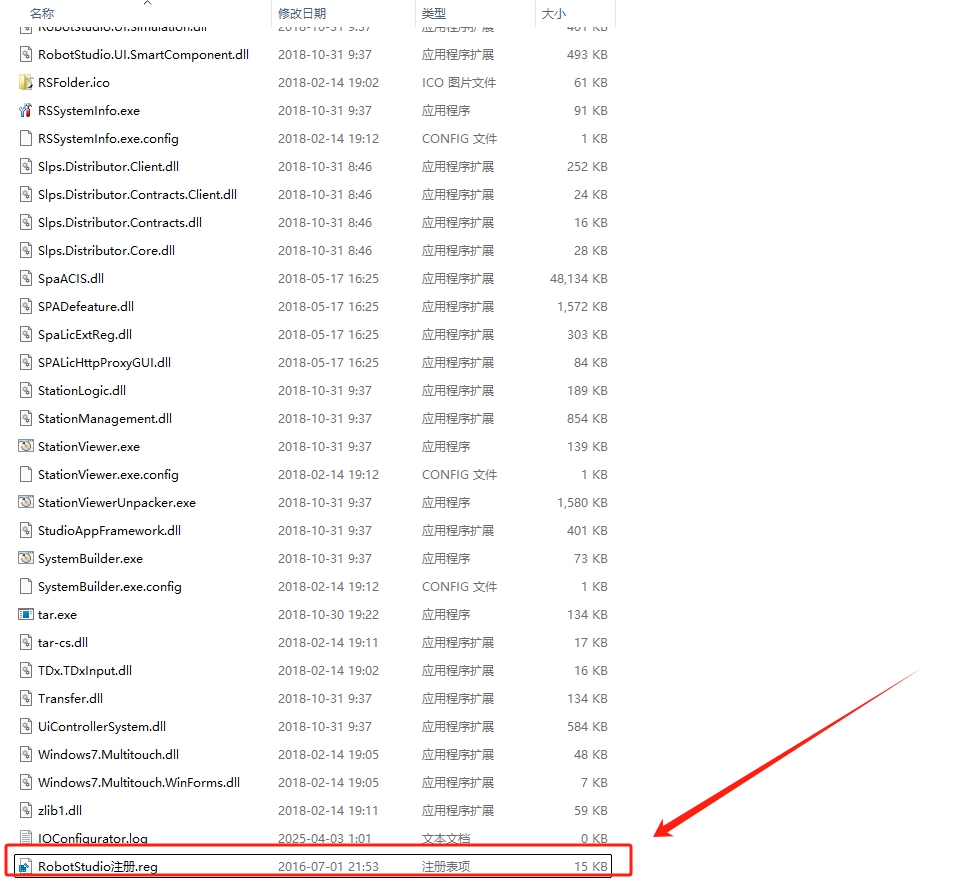965x878 pixels.
Task: Sort files by 名称 column header
Action: 42,13
